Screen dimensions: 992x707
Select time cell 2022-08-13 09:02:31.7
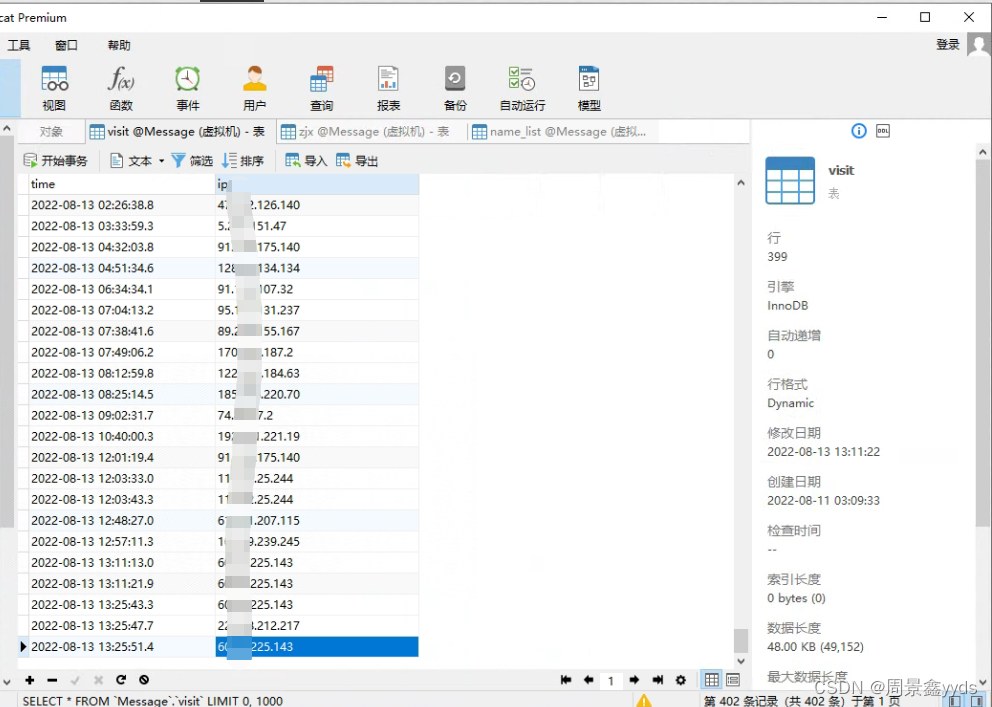(x=122, y=415)
